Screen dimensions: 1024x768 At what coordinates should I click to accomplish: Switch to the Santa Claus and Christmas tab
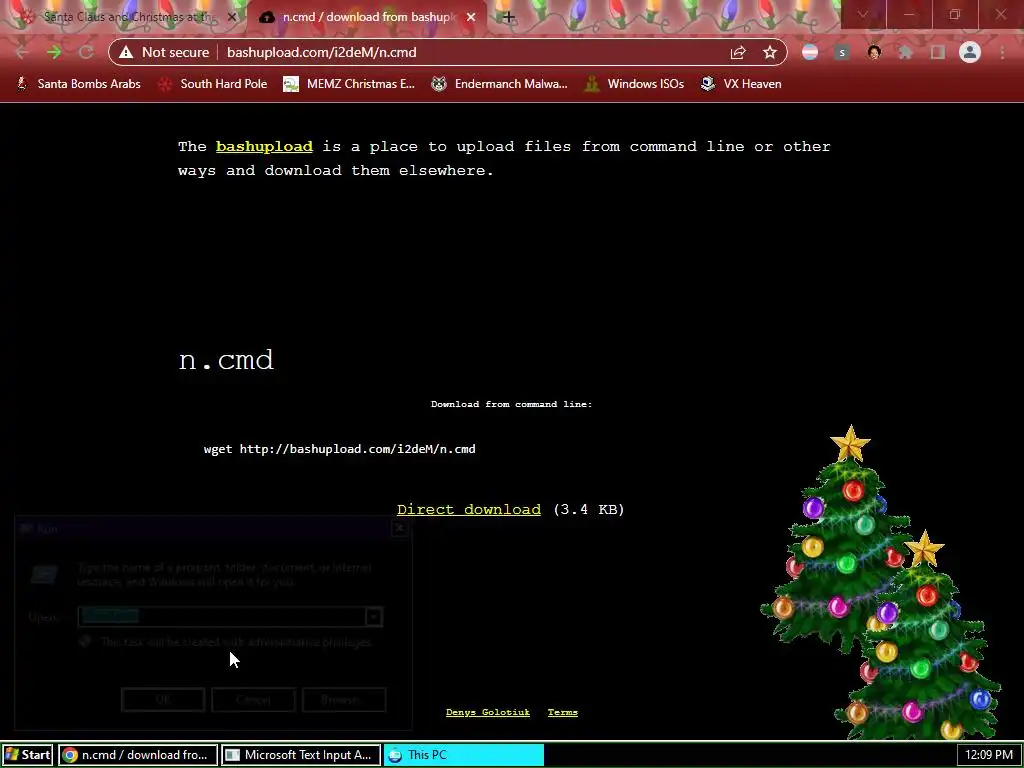coord(125,17)
